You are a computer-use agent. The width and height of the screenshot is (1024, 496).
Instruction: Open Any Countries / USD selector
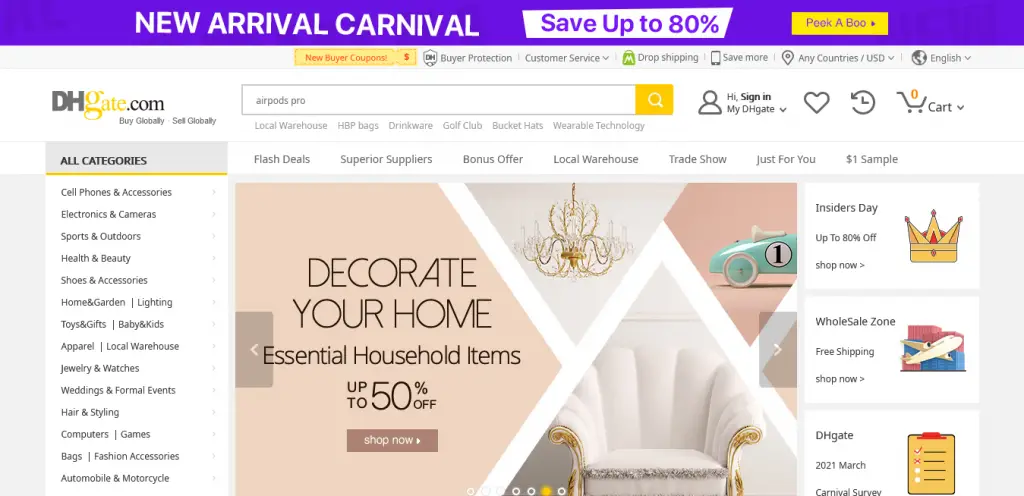(x=839, y=58)
